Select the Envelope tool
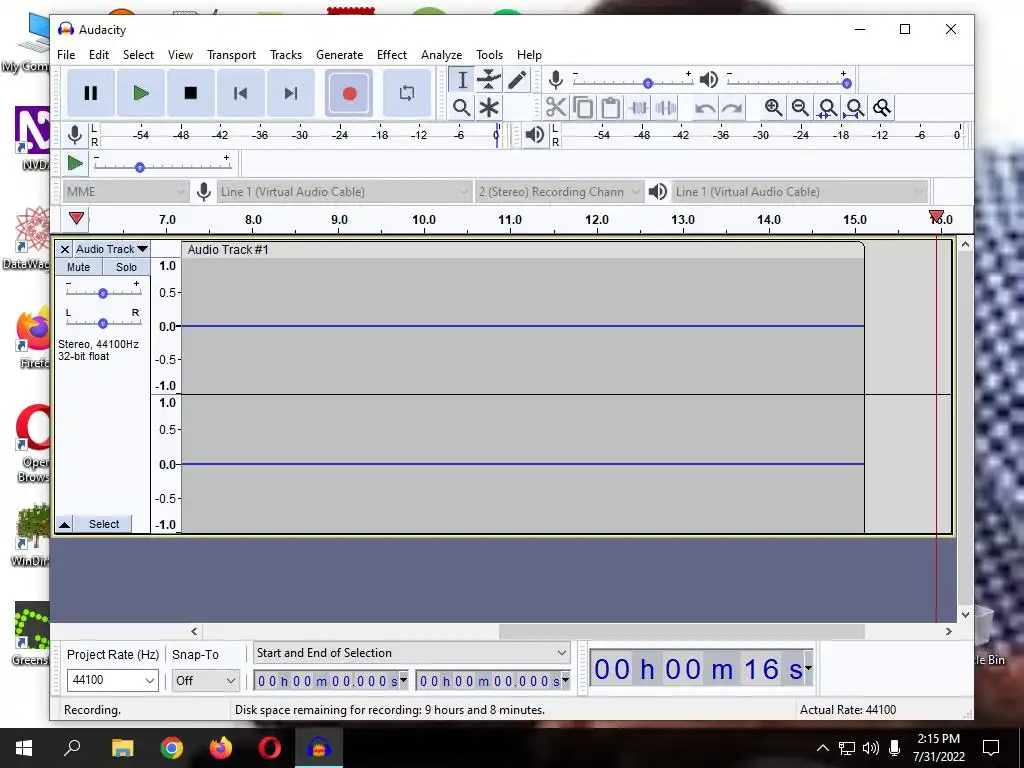This screenshot has width=1024, height=768. tap(488, 80)
